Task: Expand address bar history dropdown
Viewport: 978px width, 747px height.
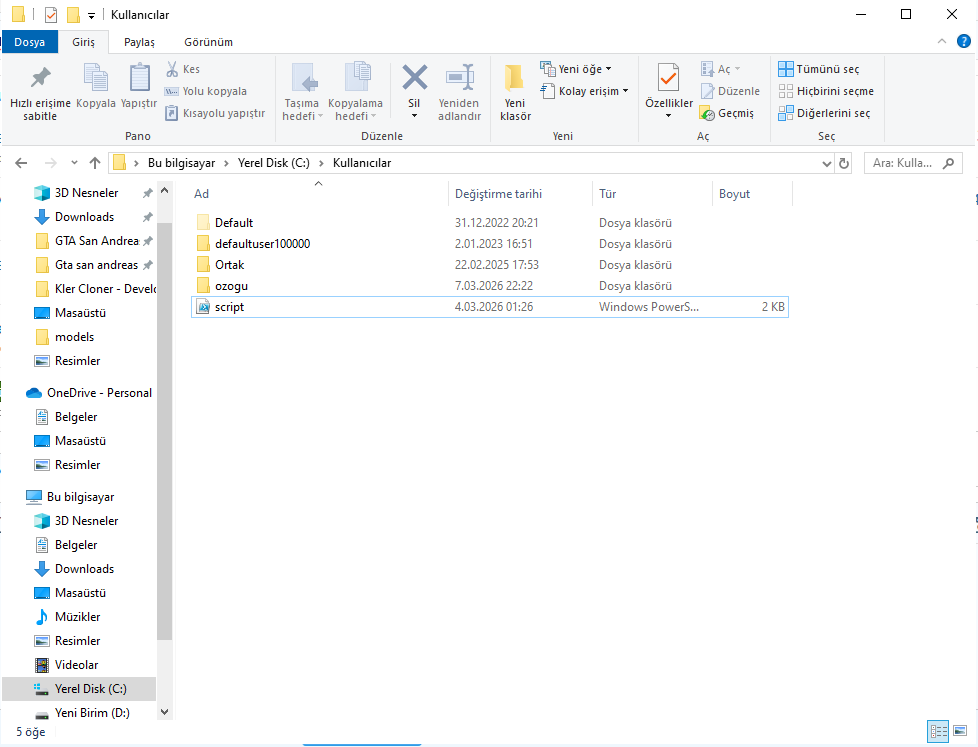Action: coord(827,163)
